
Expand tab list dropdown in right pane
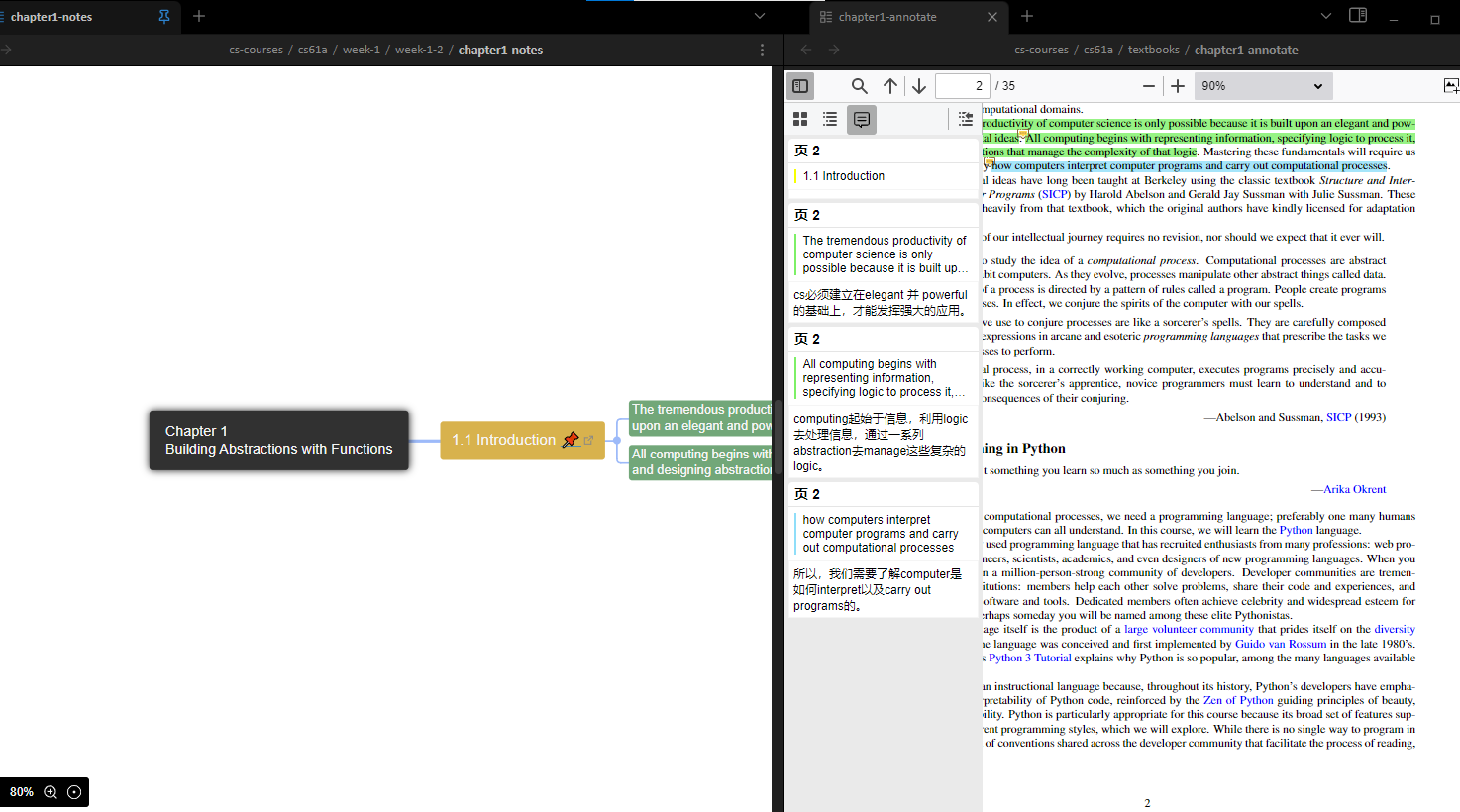(1326, 16)
